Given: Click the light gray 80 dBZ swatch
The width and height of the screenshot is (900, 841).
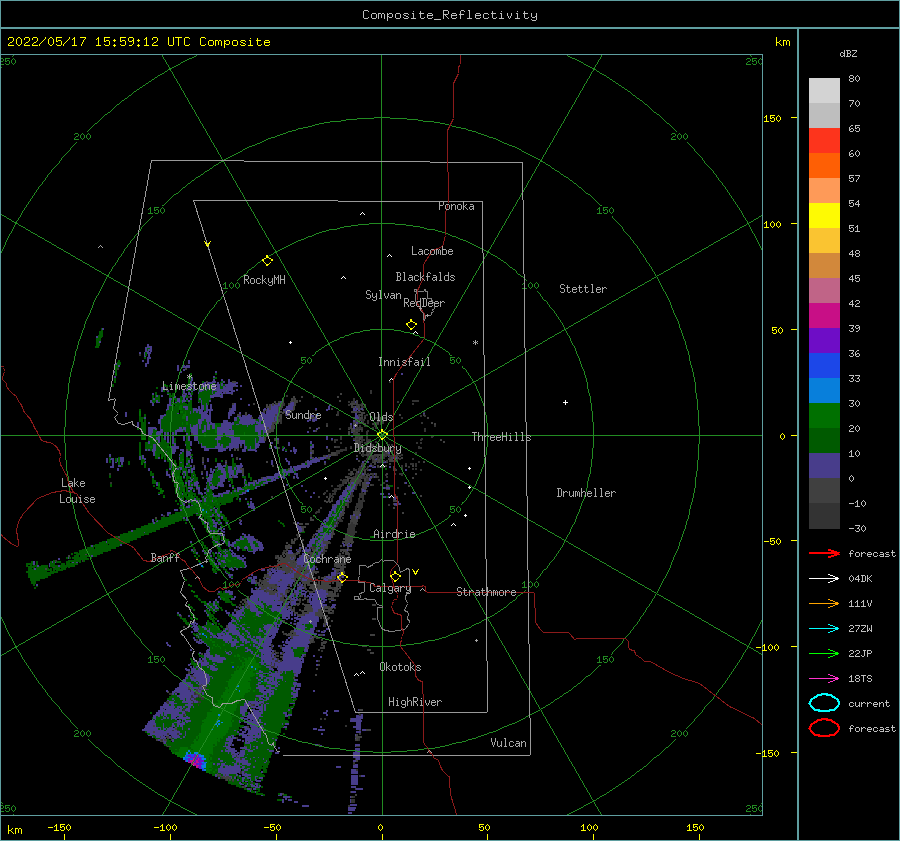Looking at the screenshot, I should coord(824,91).
